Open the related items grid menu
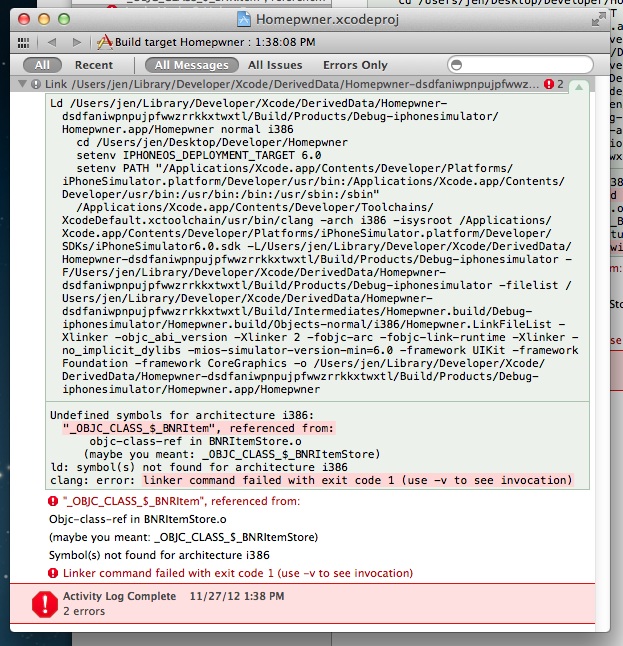The width and height of the screenshot is (623, 646). 23,42
